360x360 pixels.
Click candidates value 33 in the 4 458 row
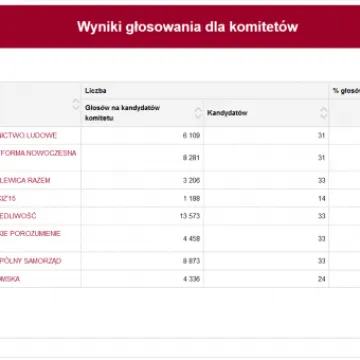(x=321, y=239)
